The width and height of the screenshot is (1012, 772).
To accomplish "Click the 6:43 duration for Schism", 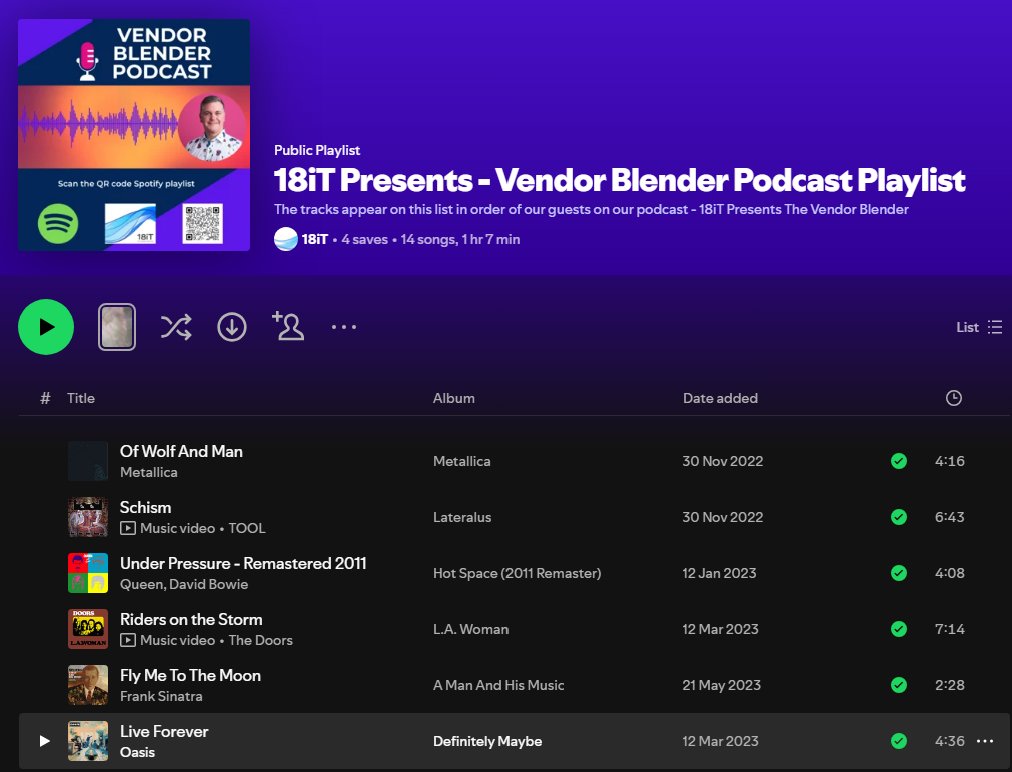I will (x=949, y=517).
